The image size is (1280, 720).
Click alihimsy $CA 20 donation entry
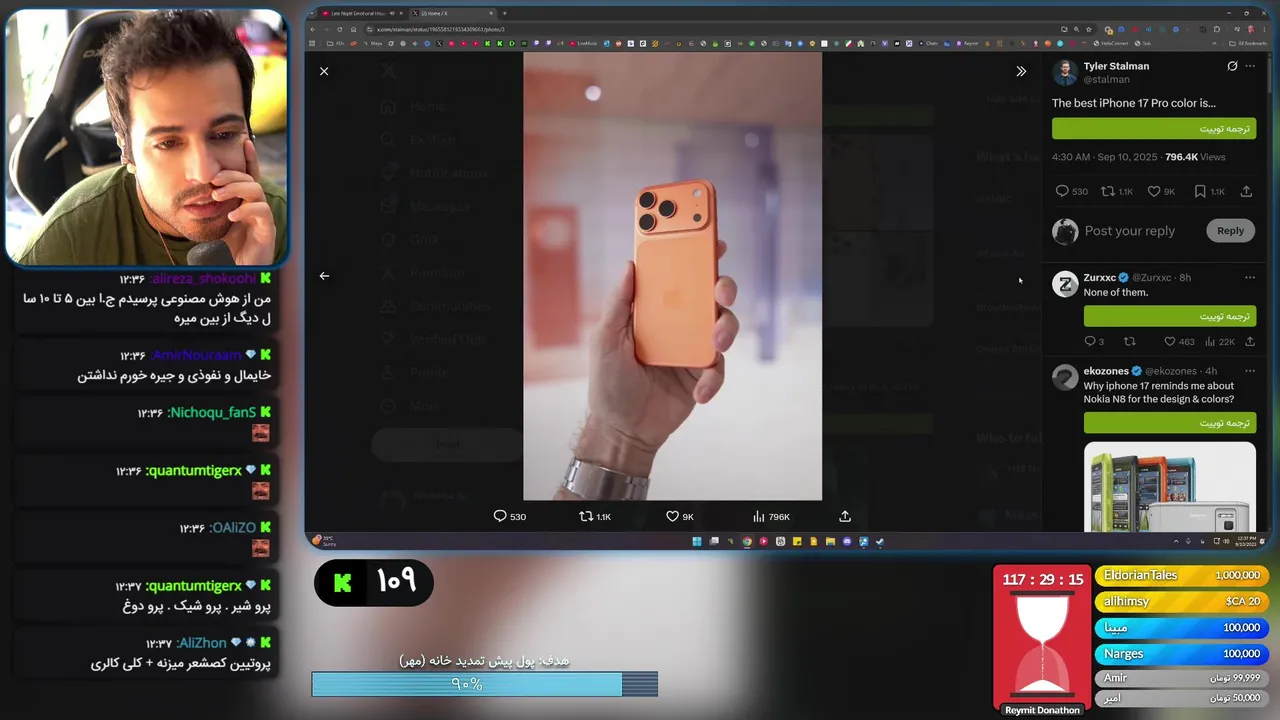coord(1182,601)
